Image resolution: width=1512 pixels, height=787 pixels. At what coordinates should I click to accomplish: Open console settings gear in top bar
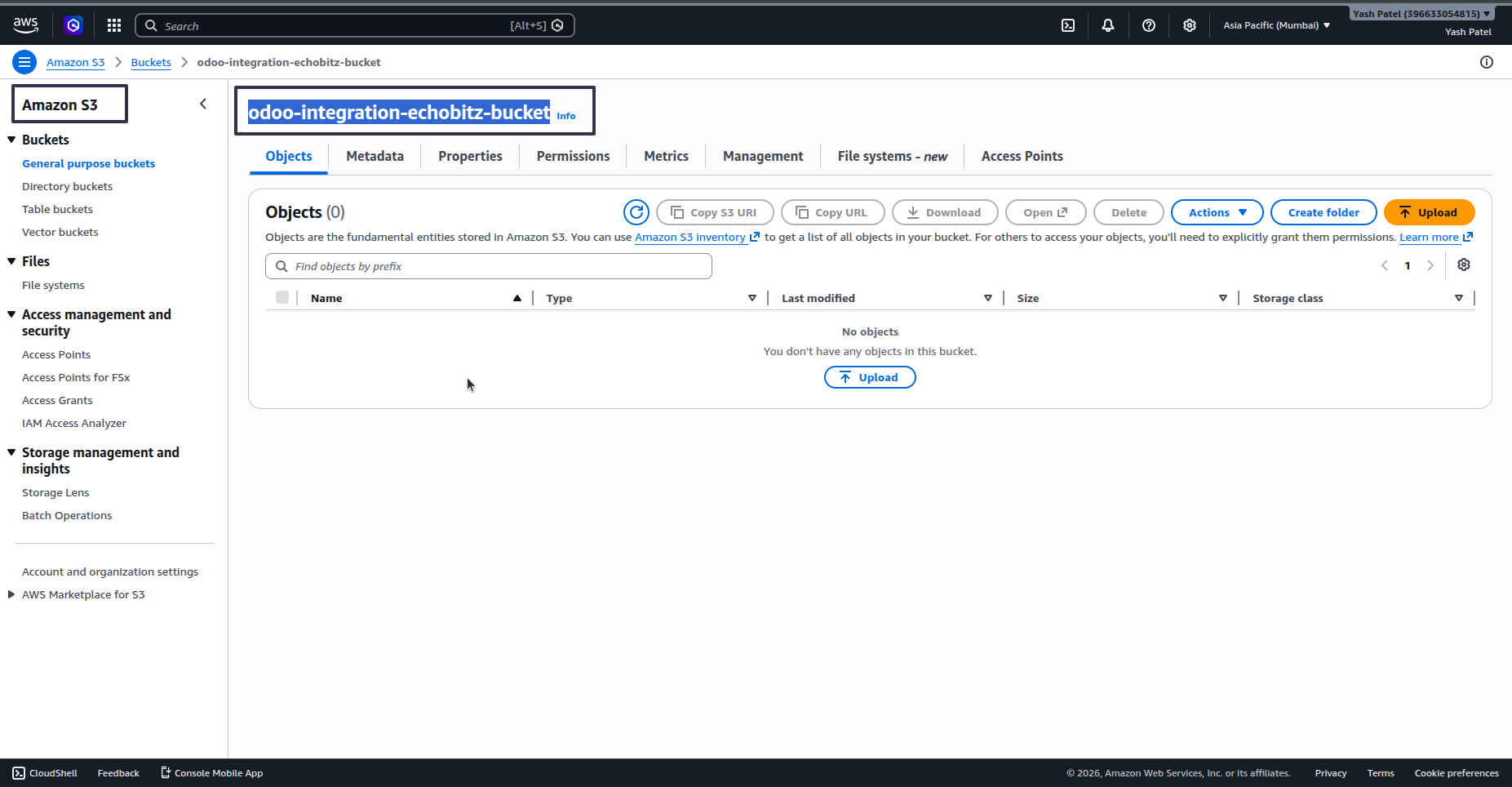(1190, 25)
